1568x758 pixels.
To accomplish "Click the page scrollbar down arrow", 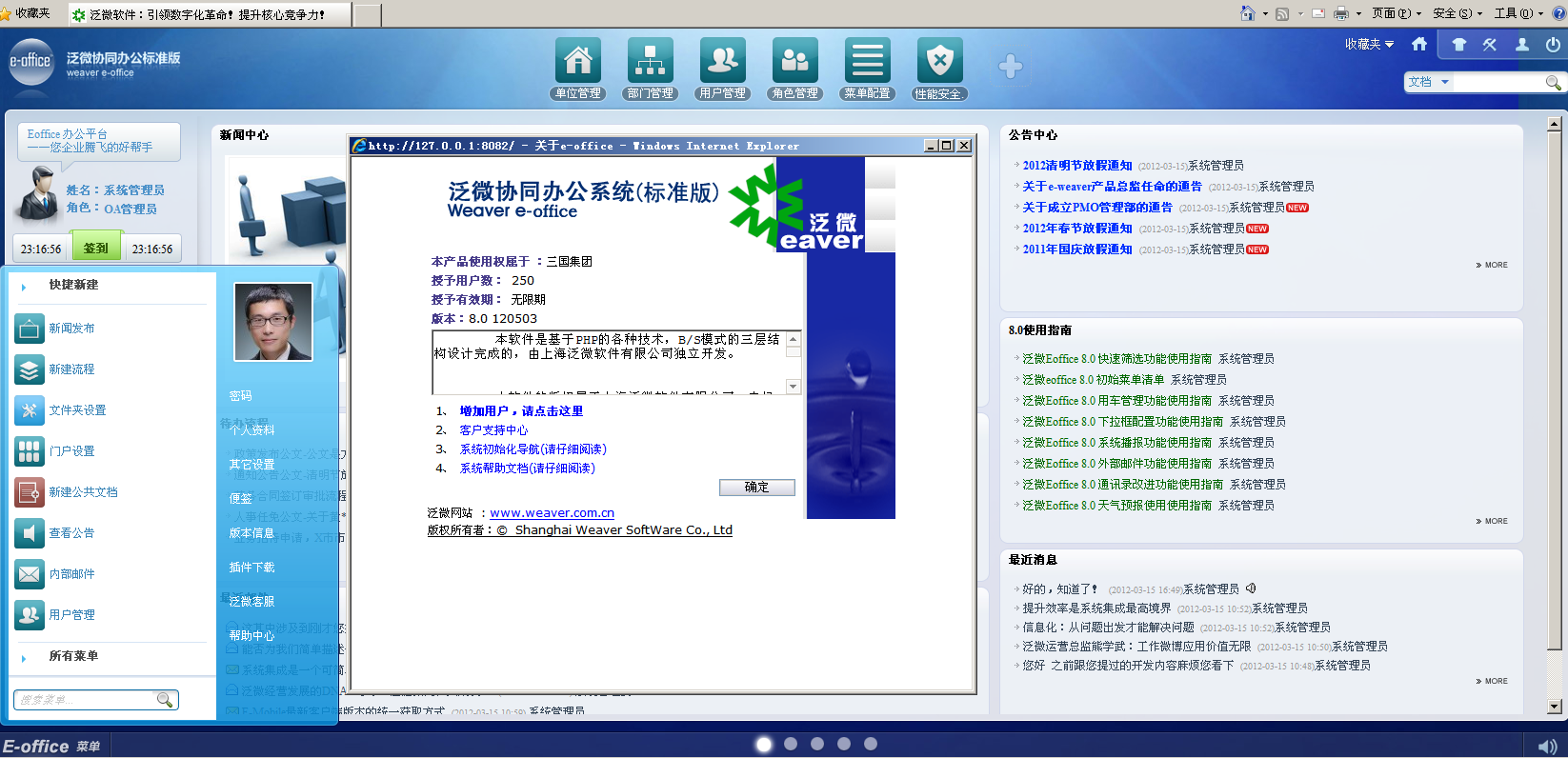I will pos(1555,708).
